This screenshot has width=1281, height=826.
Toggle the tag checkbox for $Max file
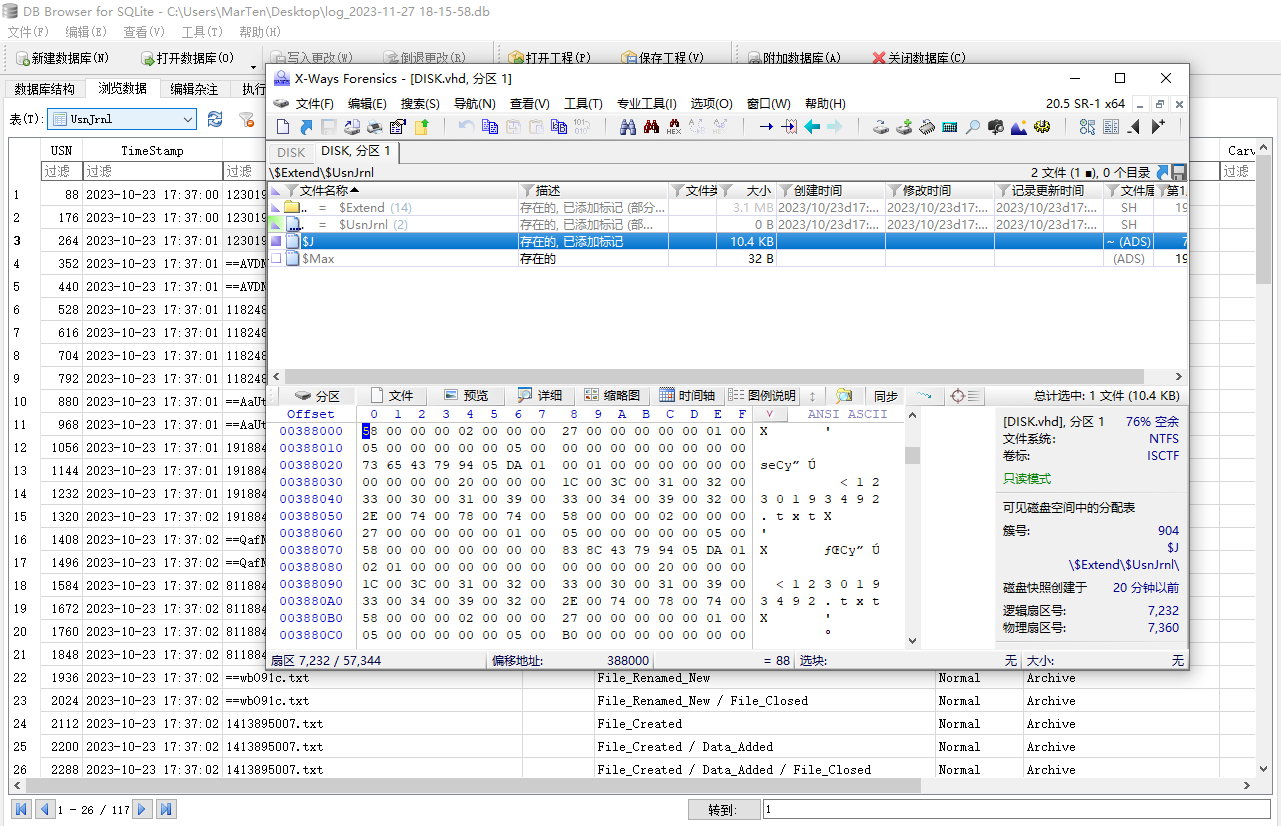tap(277, 258)
